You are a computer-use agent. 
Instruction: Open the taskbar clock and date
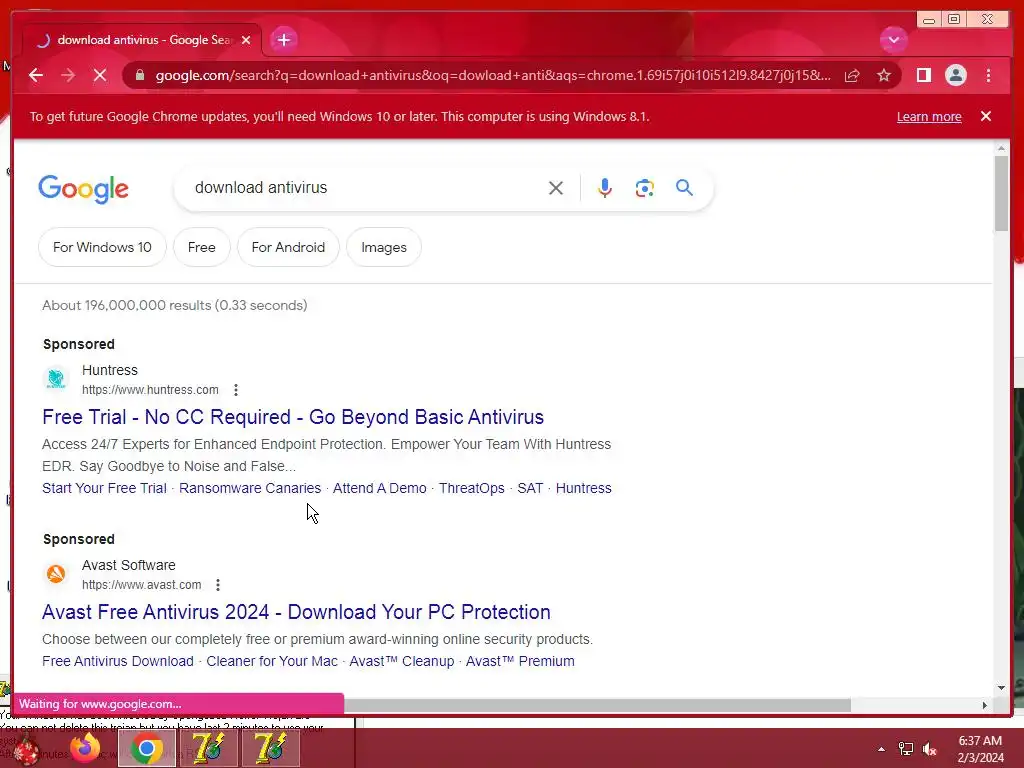[x=980, y=749]
